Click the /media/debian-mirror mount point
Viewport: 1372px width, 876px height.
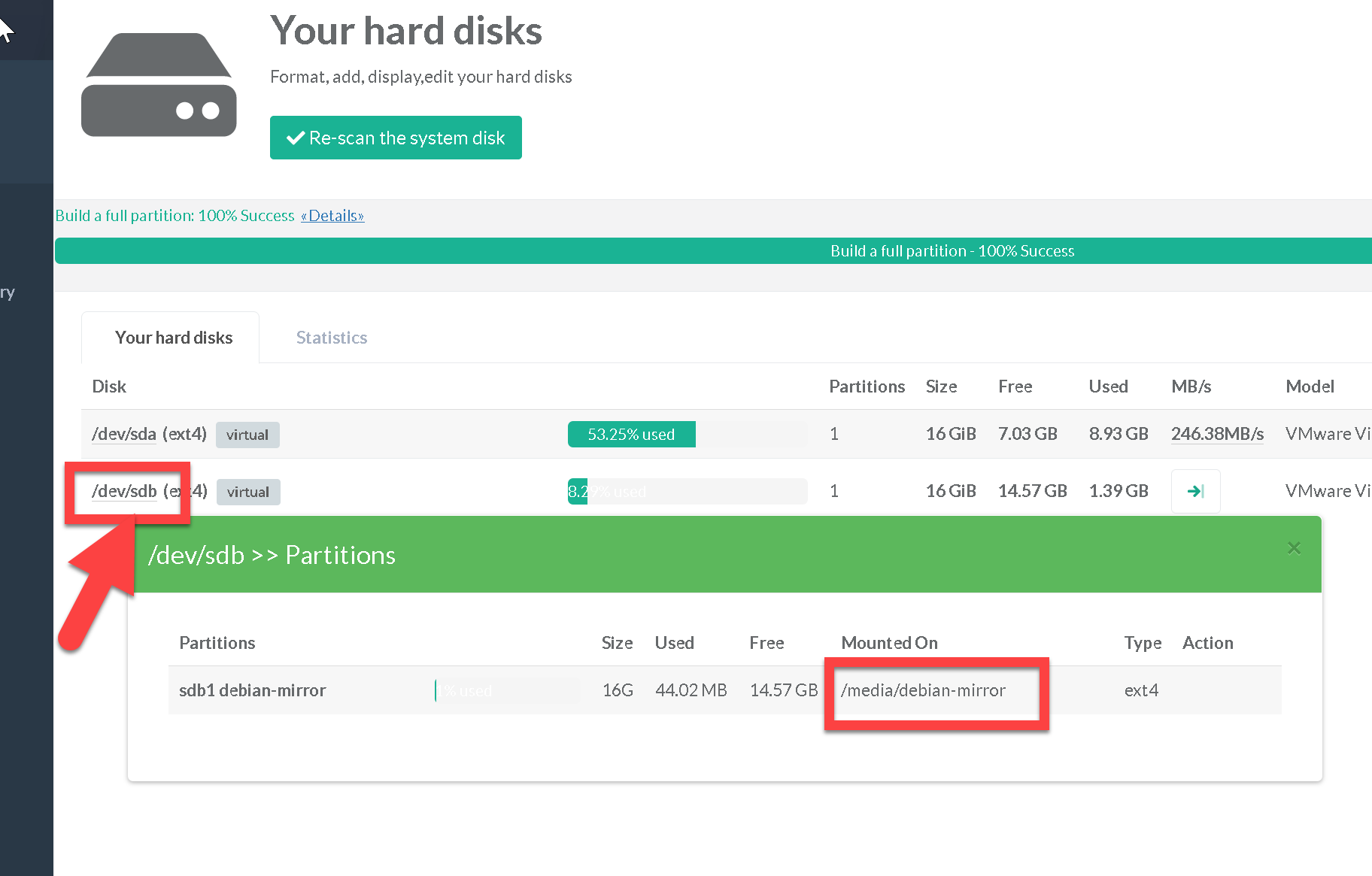click(x=923, y=690)
